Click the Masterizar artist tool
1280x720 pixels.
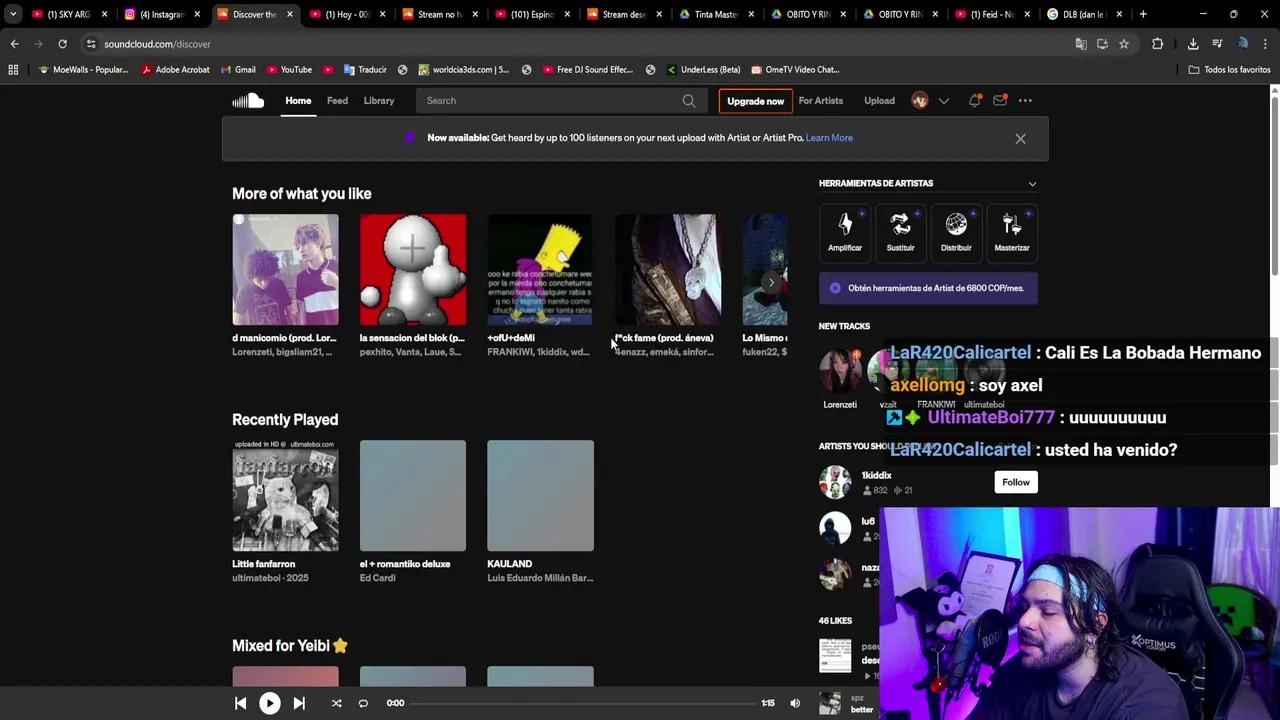pos(1012,231)
